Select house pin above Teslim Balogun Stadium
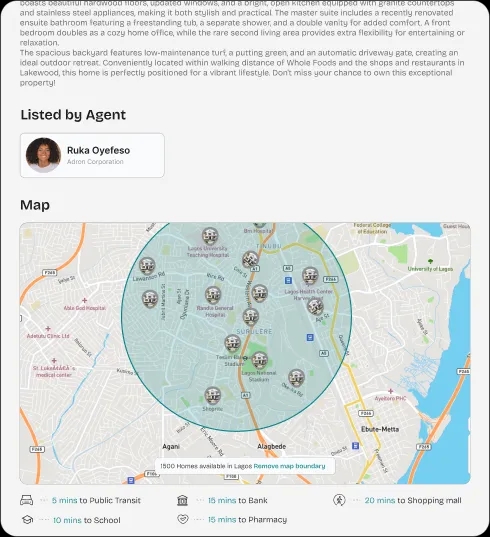The image size is (490, 537). 233,344
